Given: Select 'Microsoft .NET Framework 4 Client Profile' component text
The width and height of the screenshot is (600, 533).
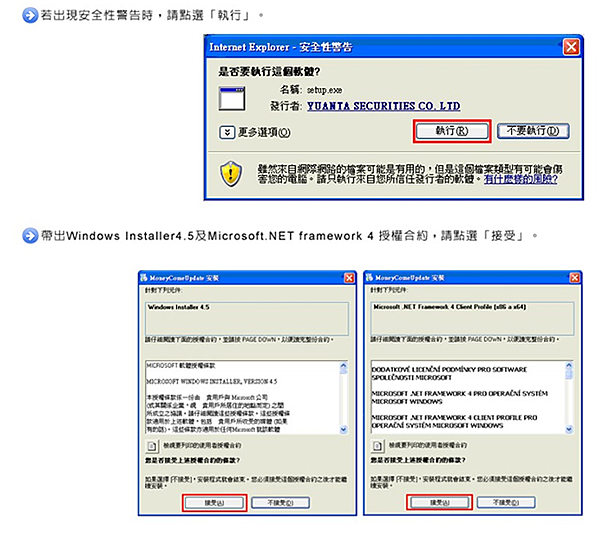Looking at the screenshot, I should (450, 307).
